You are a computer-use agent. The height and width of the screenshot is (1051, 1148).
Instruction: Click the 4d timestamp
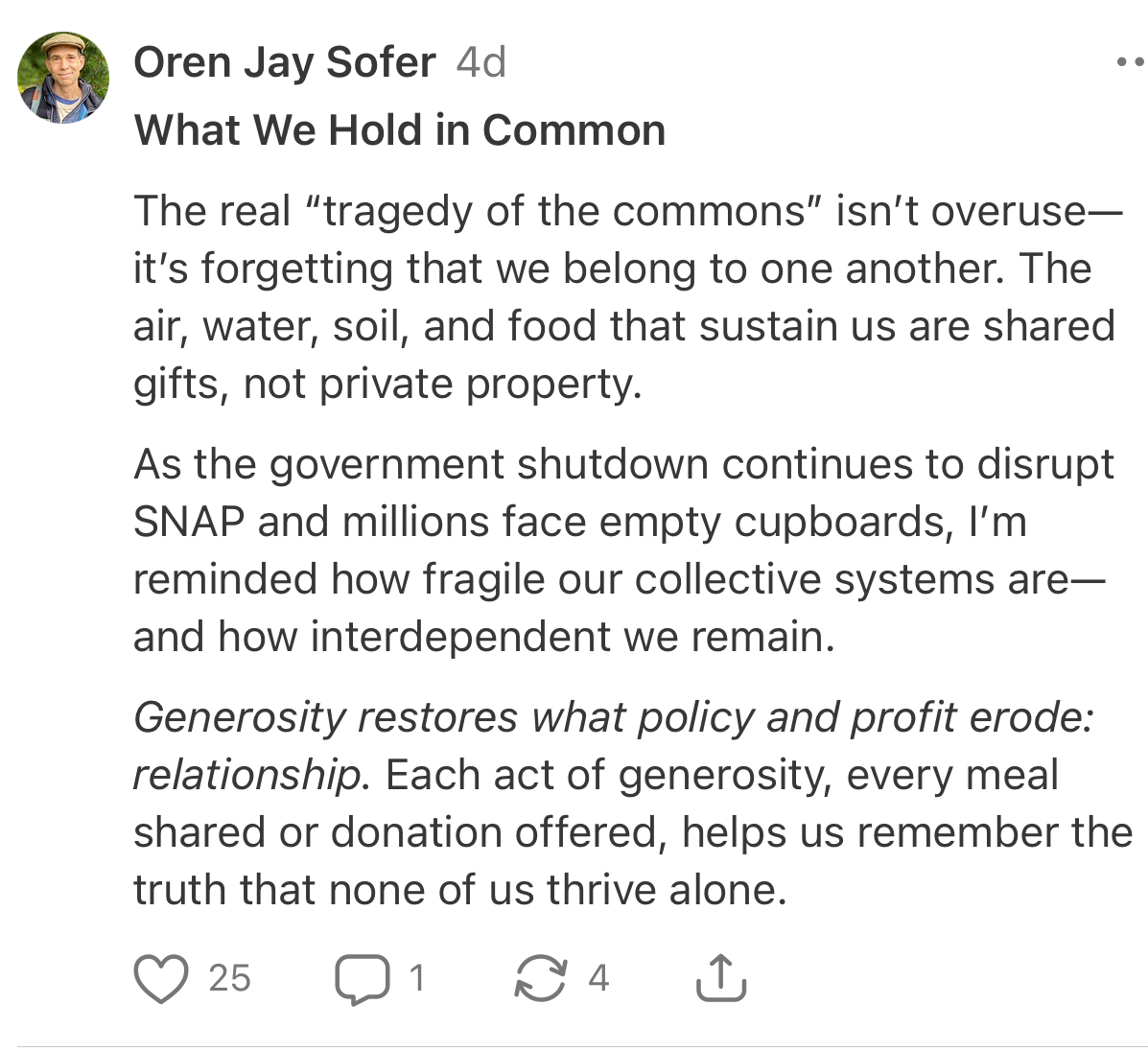[x=480, y=63]
